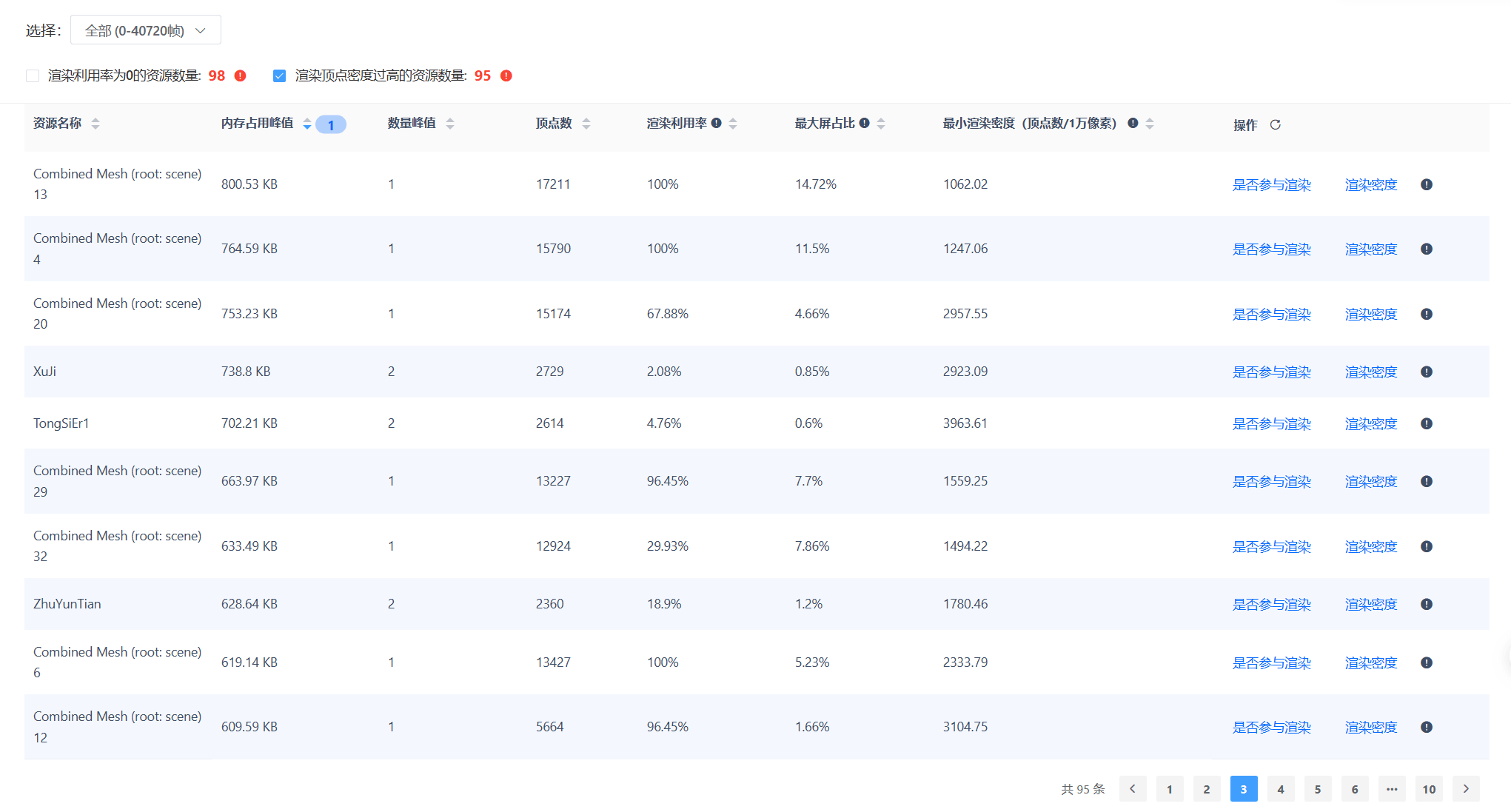Screen dimensions: 1511x812
Task: Click red warning icon after count 95
Action: click(x=506, y=76)
